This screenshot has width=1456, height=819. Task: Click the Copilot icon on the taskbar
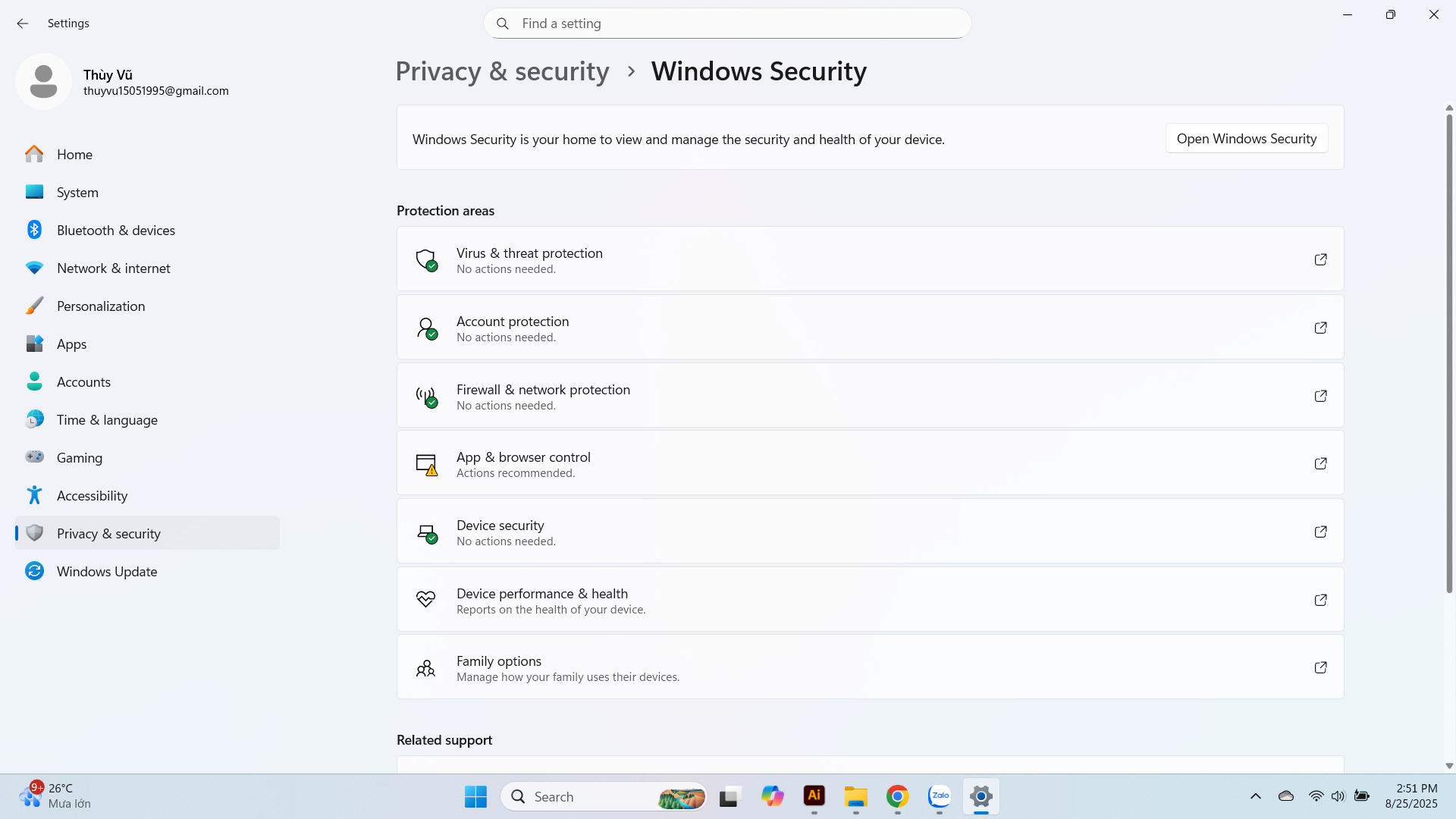pyautogui.click(x=773, y=796)
